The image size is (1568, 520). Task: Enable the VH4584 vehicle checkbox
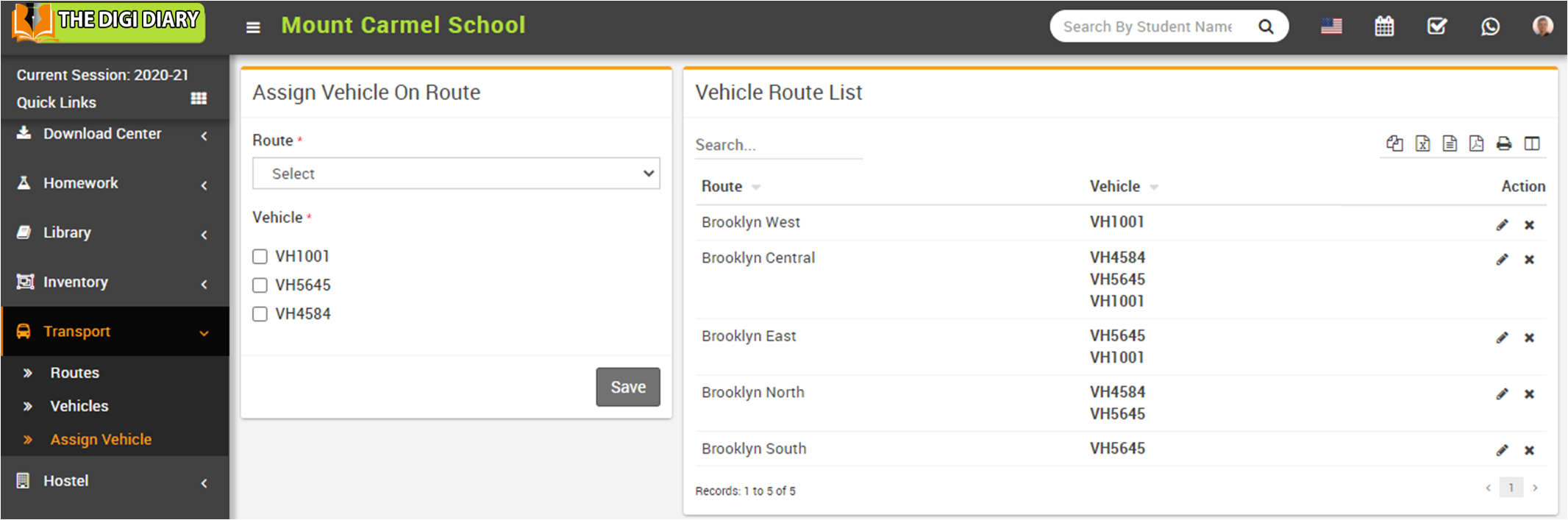[x=260, y=314]
